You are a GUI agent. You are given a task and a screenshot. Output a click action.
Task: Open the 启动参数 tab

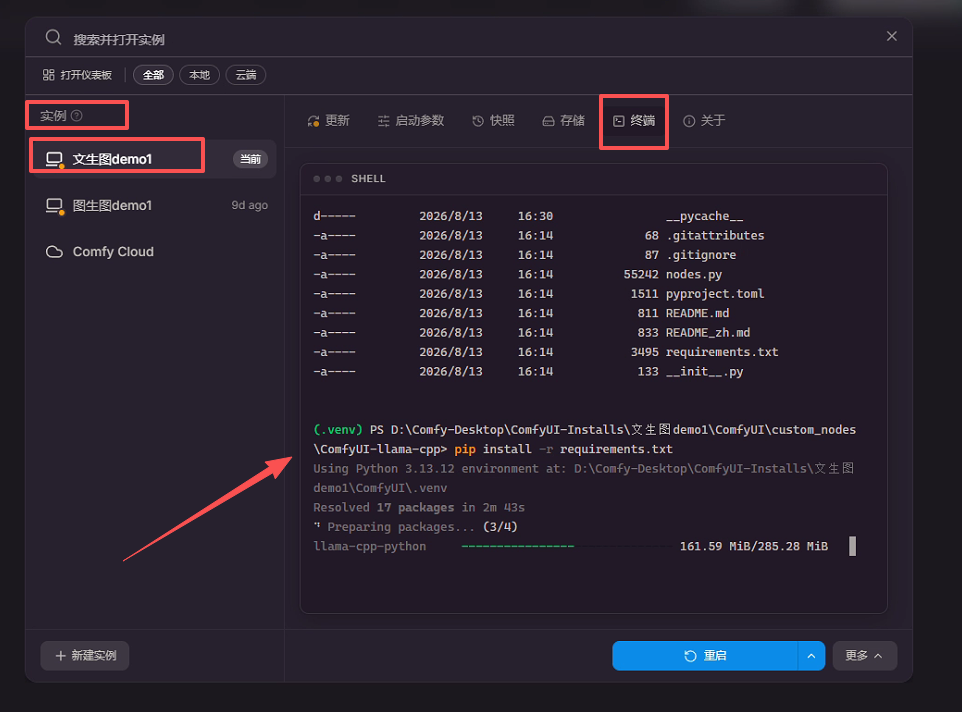tap(411, 121)
